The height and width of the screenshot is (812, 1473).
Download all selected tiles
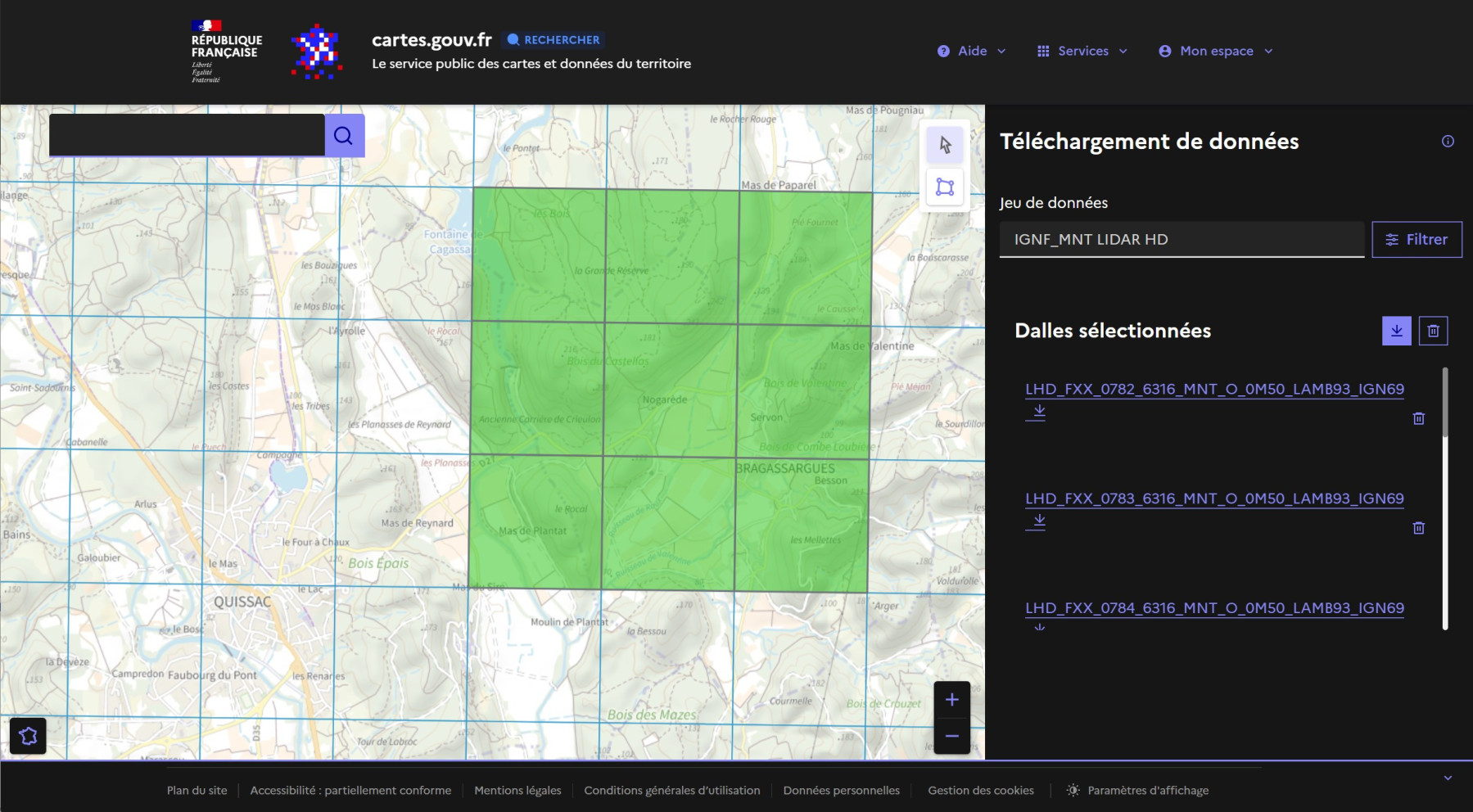[x=1396, y=331]
